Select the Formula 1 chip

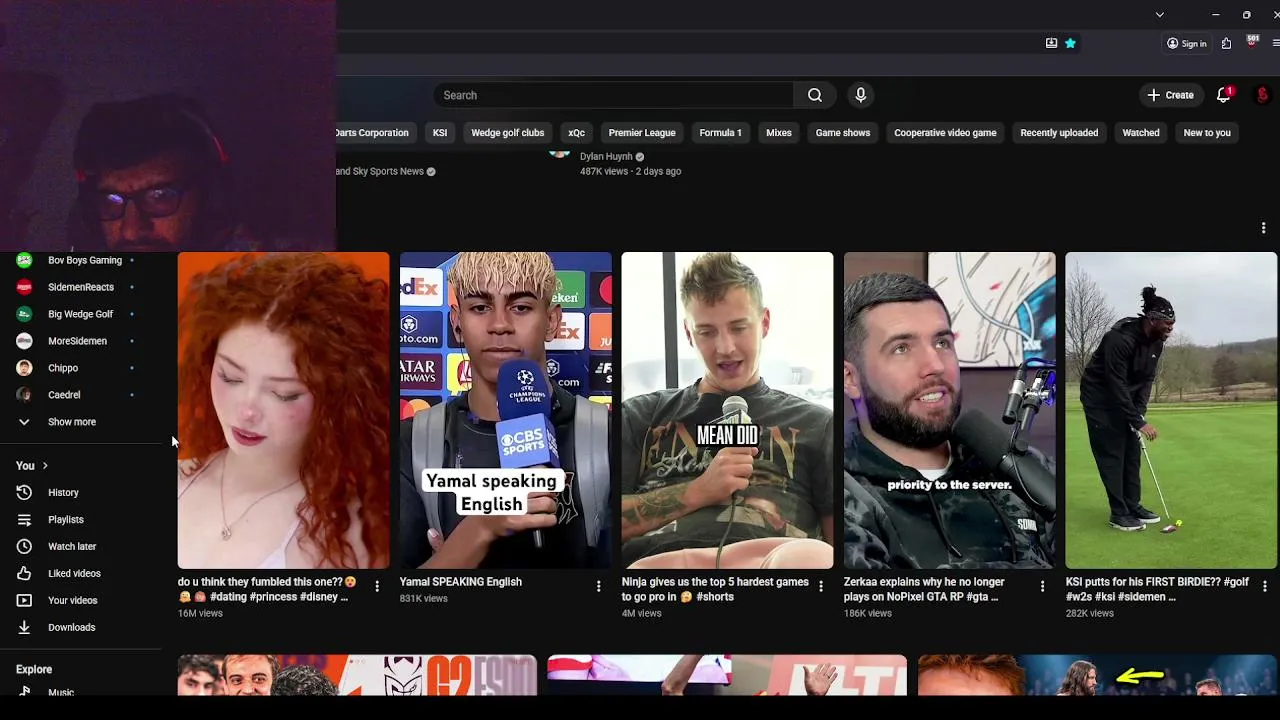(x=720, y=132)
